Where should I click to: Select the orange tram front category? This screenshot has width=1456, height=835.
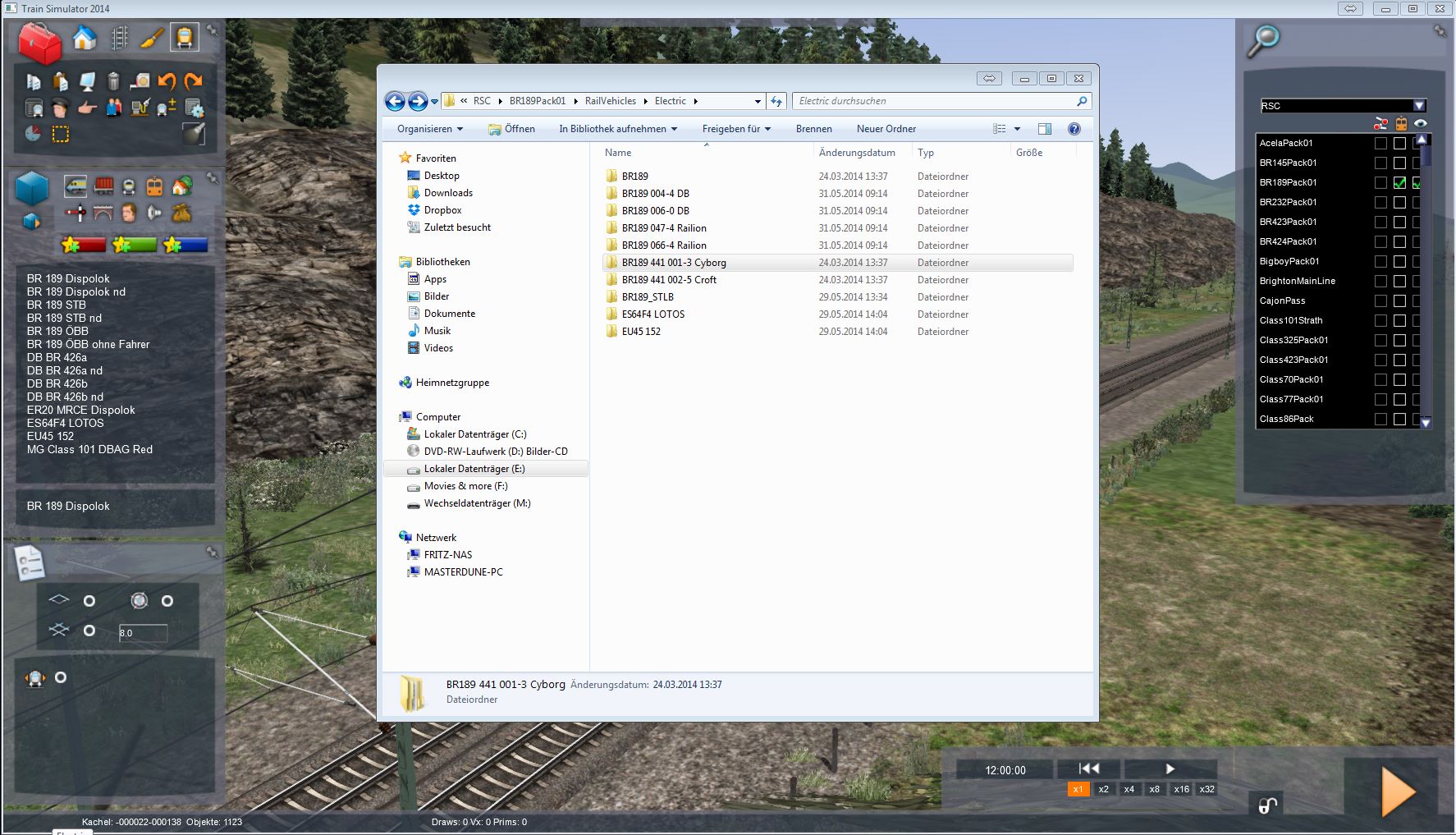coord(154,186)
